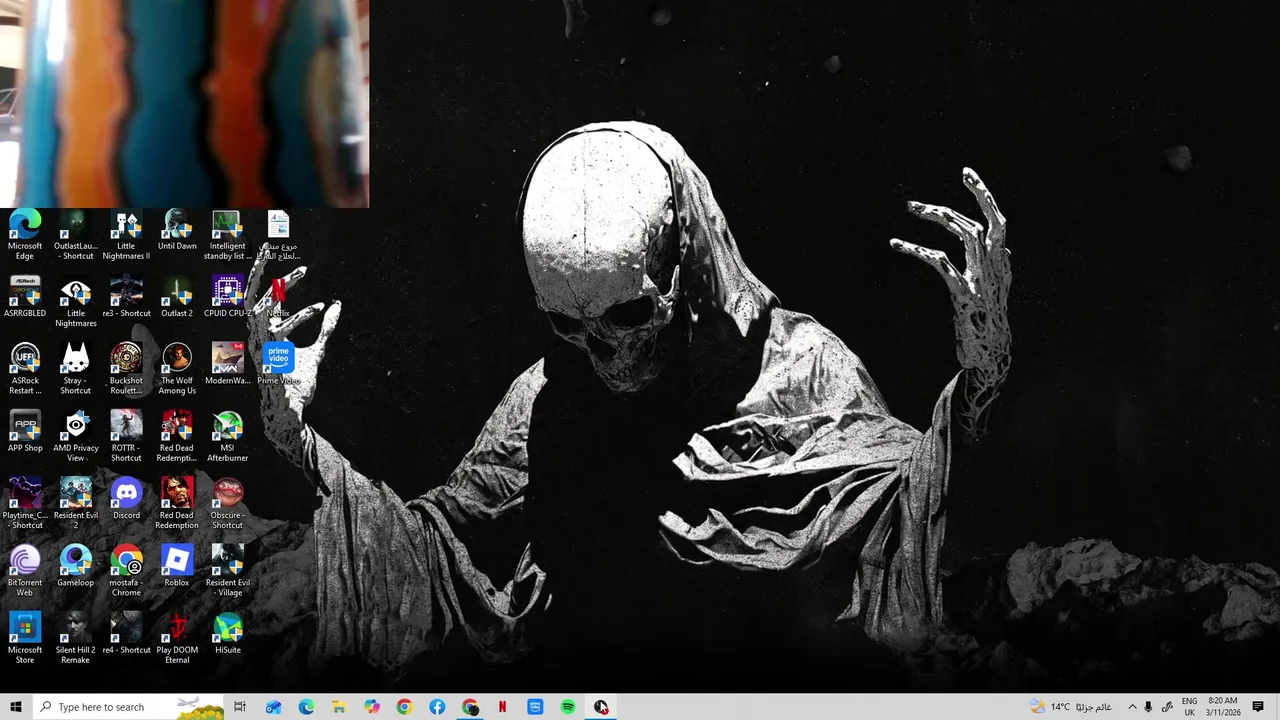Select the Arabic-named text document icon
Image resolution: width=1280 pixels, height=720 pixels.
278,235
